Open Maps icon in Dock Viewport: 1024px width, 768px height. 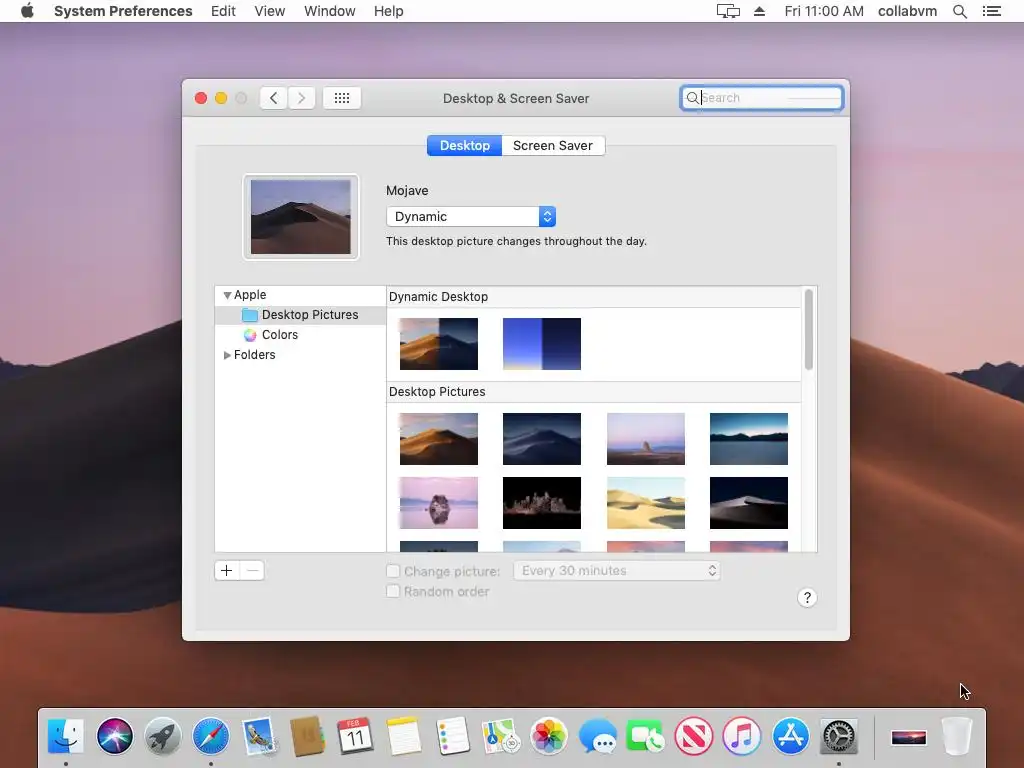[500, 736]
